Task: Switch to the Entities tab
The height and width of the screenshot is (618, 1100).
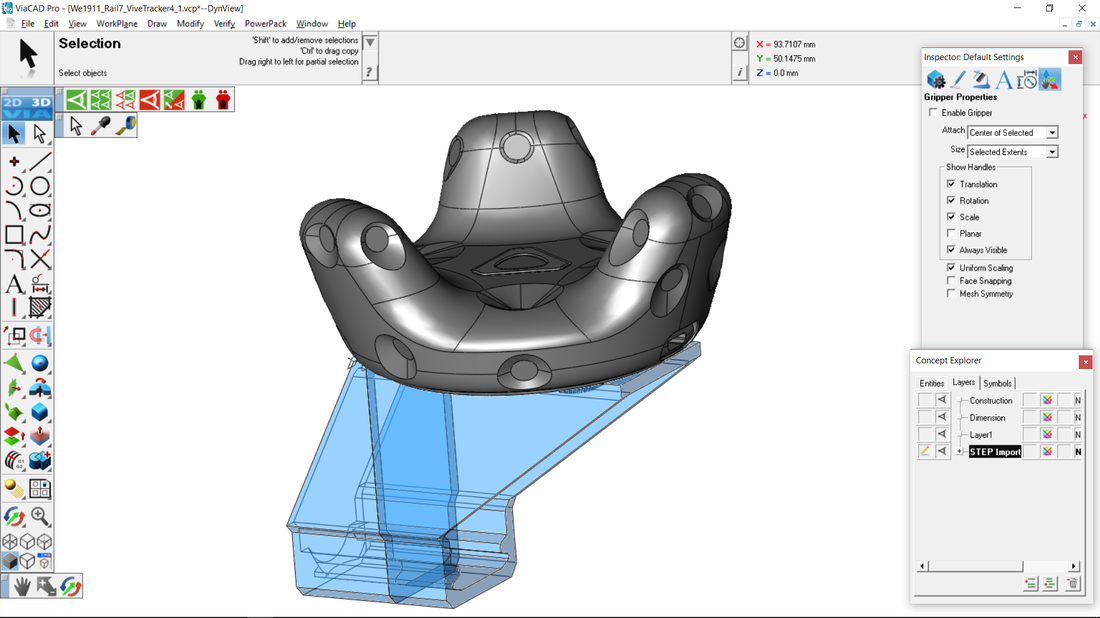Action: click(x=931, y=383)
